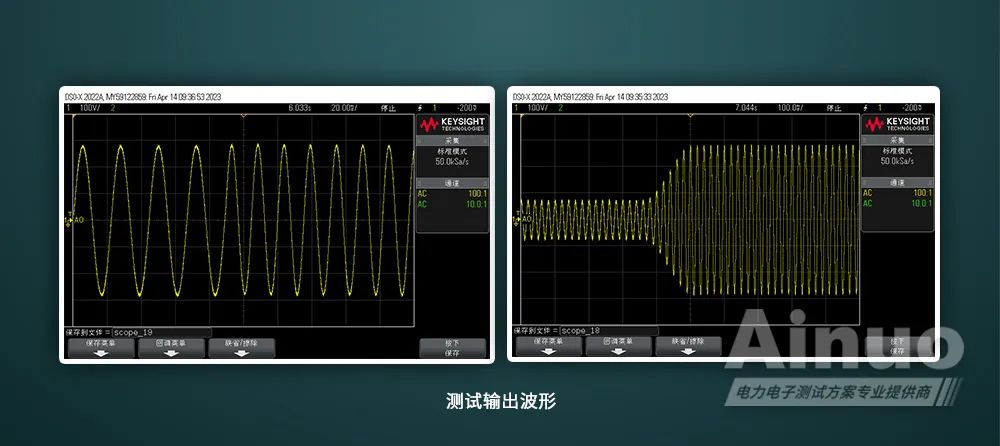The height and width of the screenshot is (446, 1000).
Task: Click trigger position marker atop right waveform
Action: click(x=690, y=117)
